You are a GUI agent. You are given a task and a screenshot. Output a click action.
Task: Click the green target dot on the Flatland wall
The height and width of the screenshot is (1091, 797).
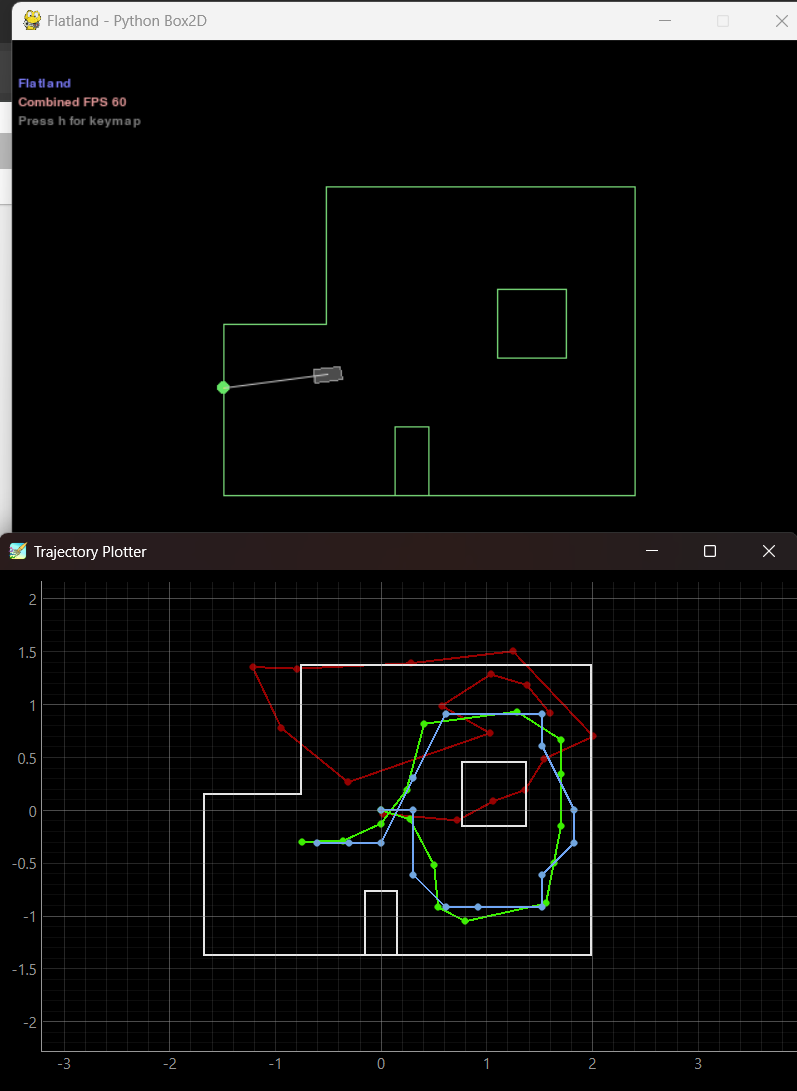(x=223, y=388)
